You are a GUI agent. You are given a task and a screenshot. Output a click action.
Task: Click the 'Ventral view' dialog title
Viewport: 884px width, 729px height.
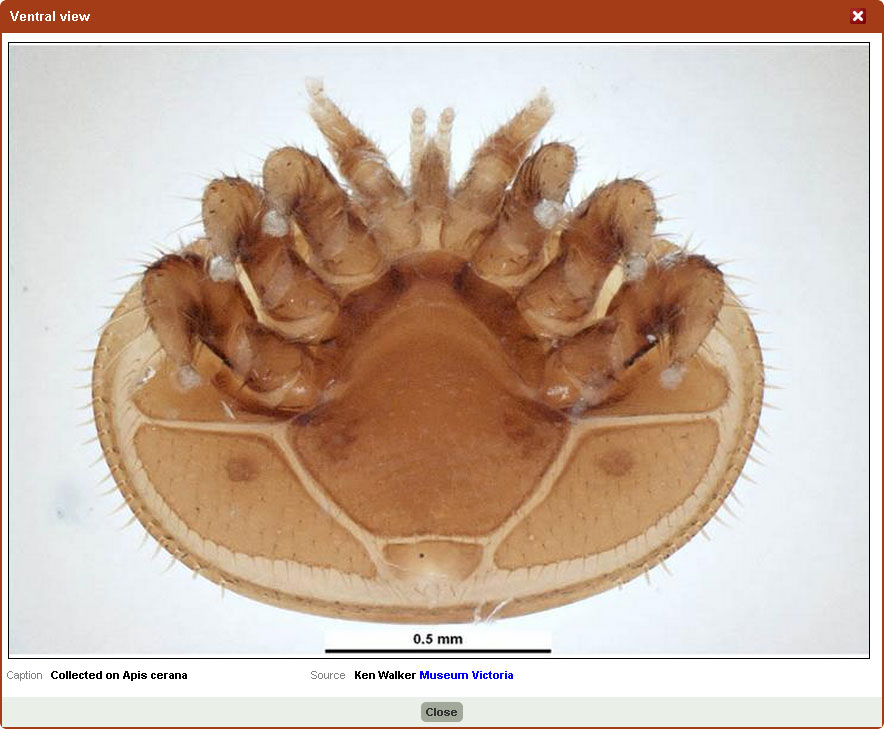coord(50,16)
